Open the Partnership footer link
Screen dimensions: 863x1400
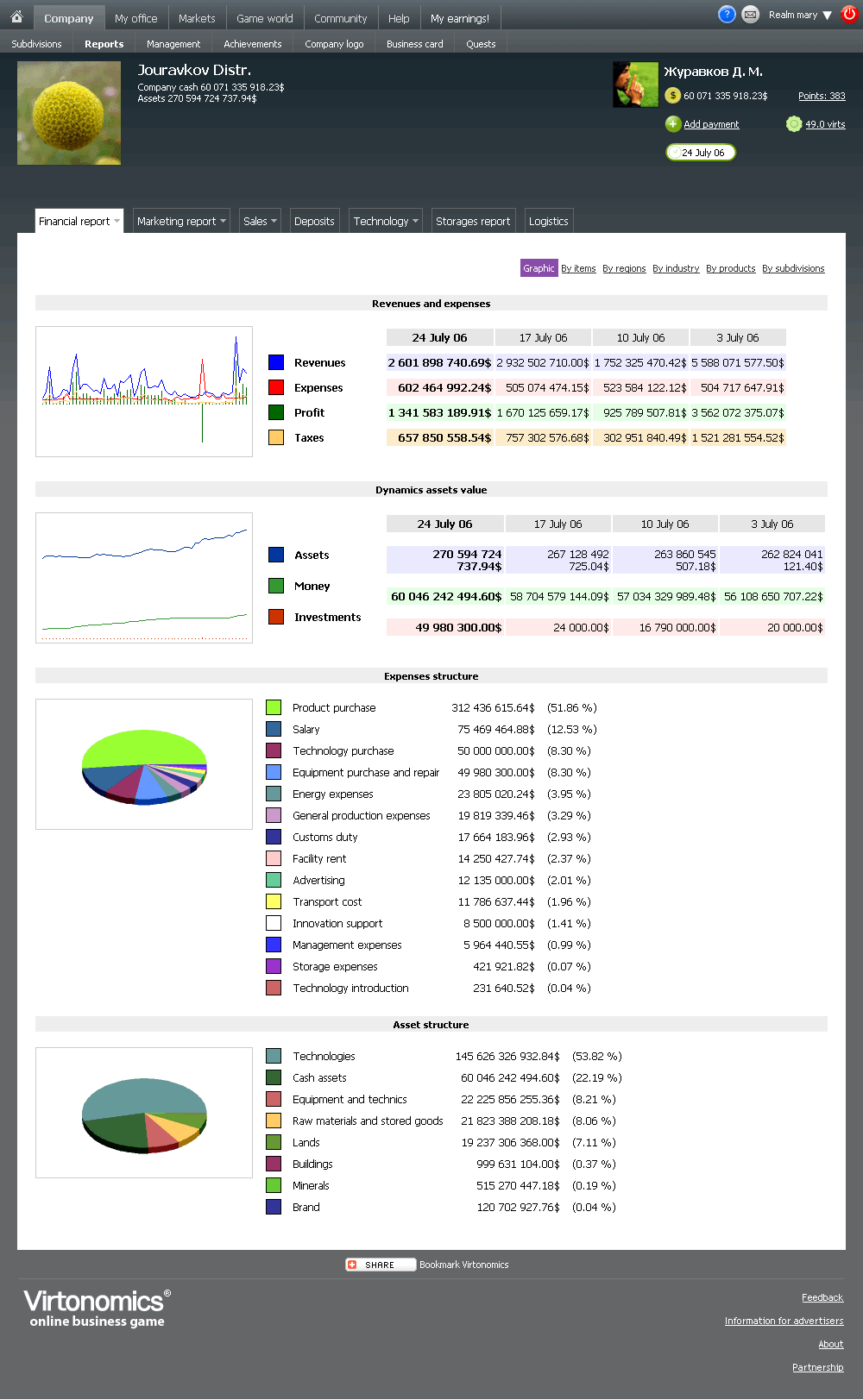pyautogui.click(x=818, y=1367)
